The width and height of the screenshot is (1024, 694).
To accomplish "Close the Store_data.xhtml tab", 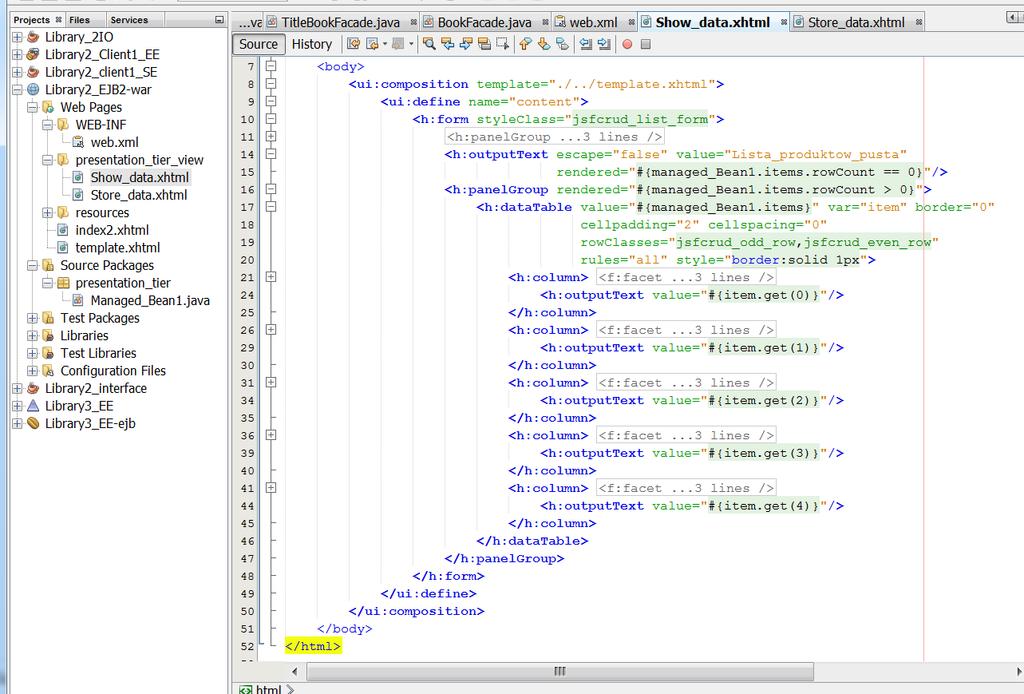I will 919,22.
